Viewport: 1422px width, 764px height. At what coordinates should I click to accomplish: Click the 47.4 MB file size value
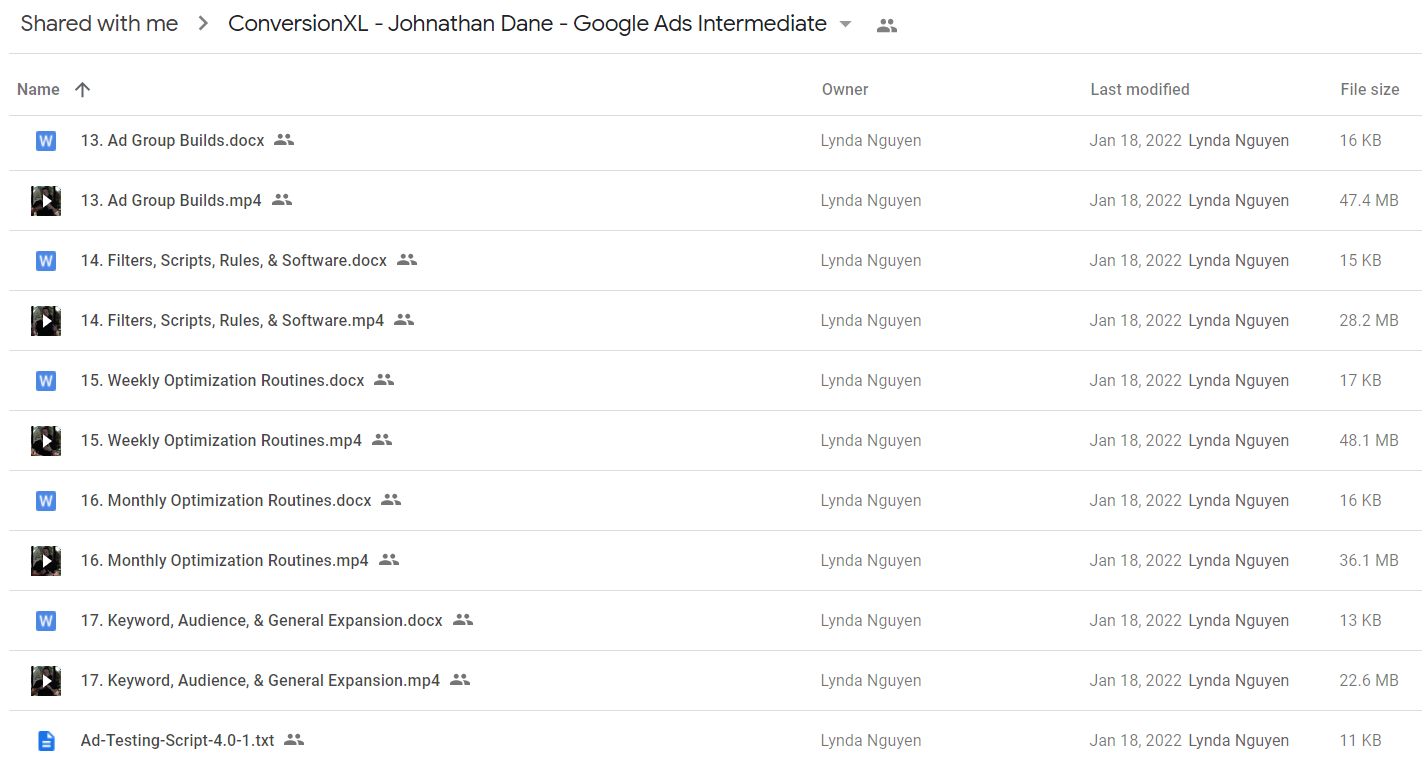click(x=1369, y=201)
